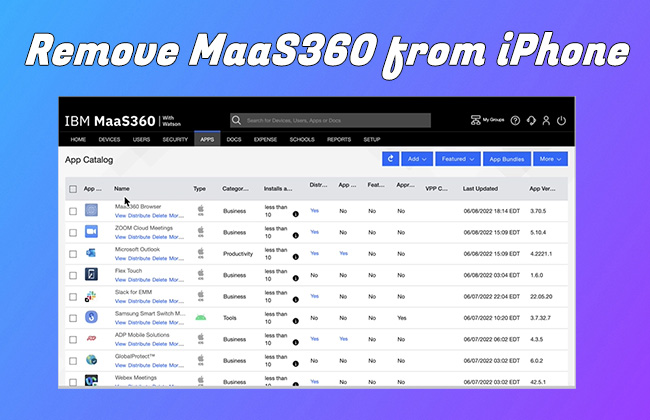Click Slack for EMM app icon
650x420 pixels.
[91, 296]
